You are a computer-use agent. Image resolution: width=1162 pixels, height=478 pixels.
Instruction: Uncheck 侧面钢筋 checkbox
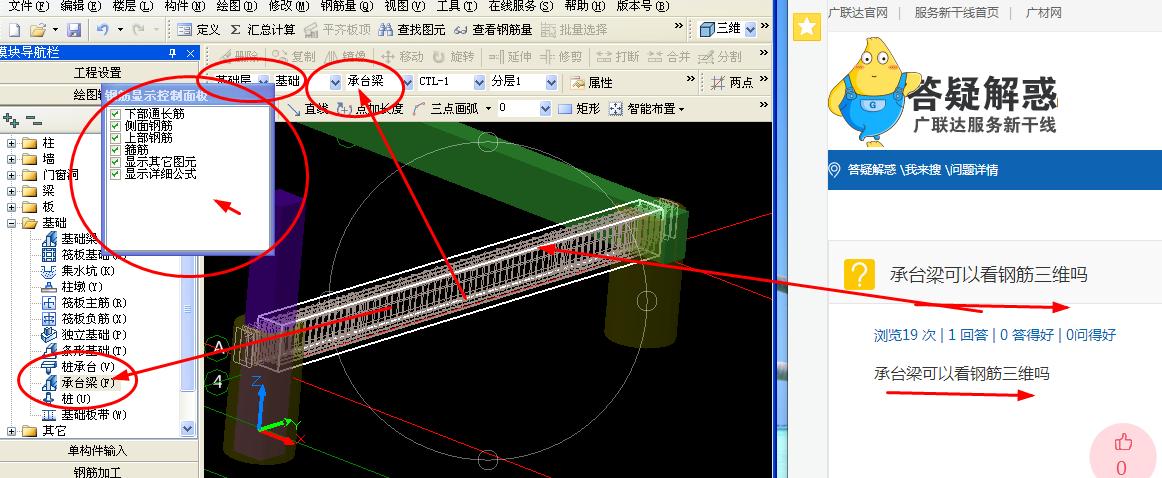(x=115, y=127)
